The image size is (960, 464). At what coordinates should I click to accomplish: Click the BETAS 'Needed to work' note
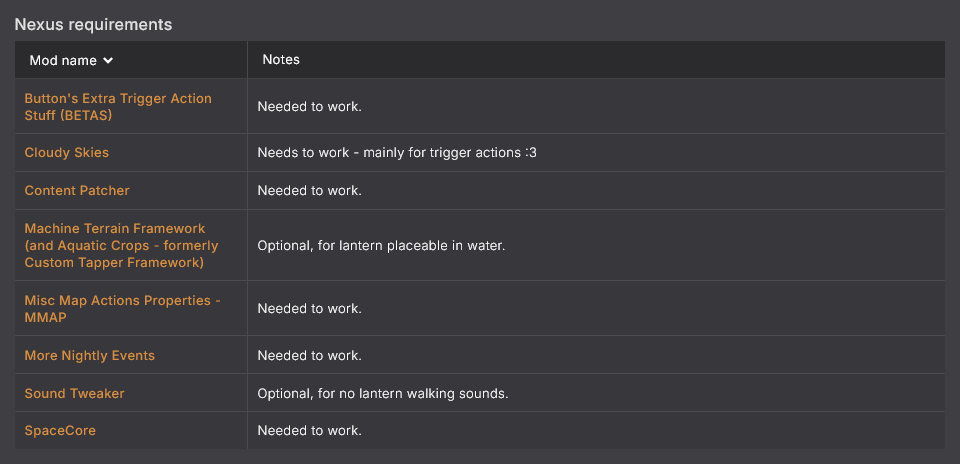[309, 107]
